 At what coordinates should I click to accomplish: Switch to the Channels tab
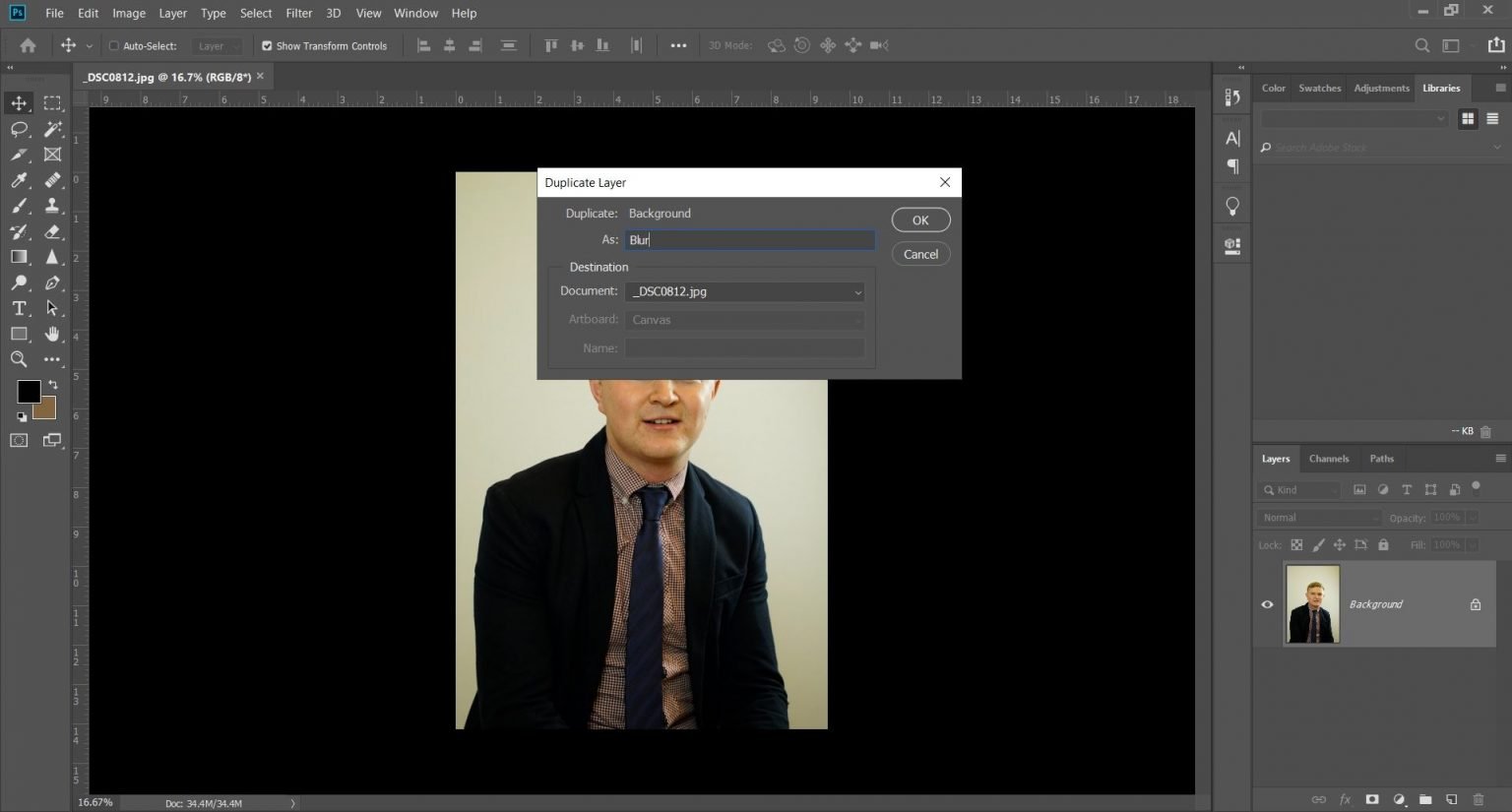[1328, 459]
